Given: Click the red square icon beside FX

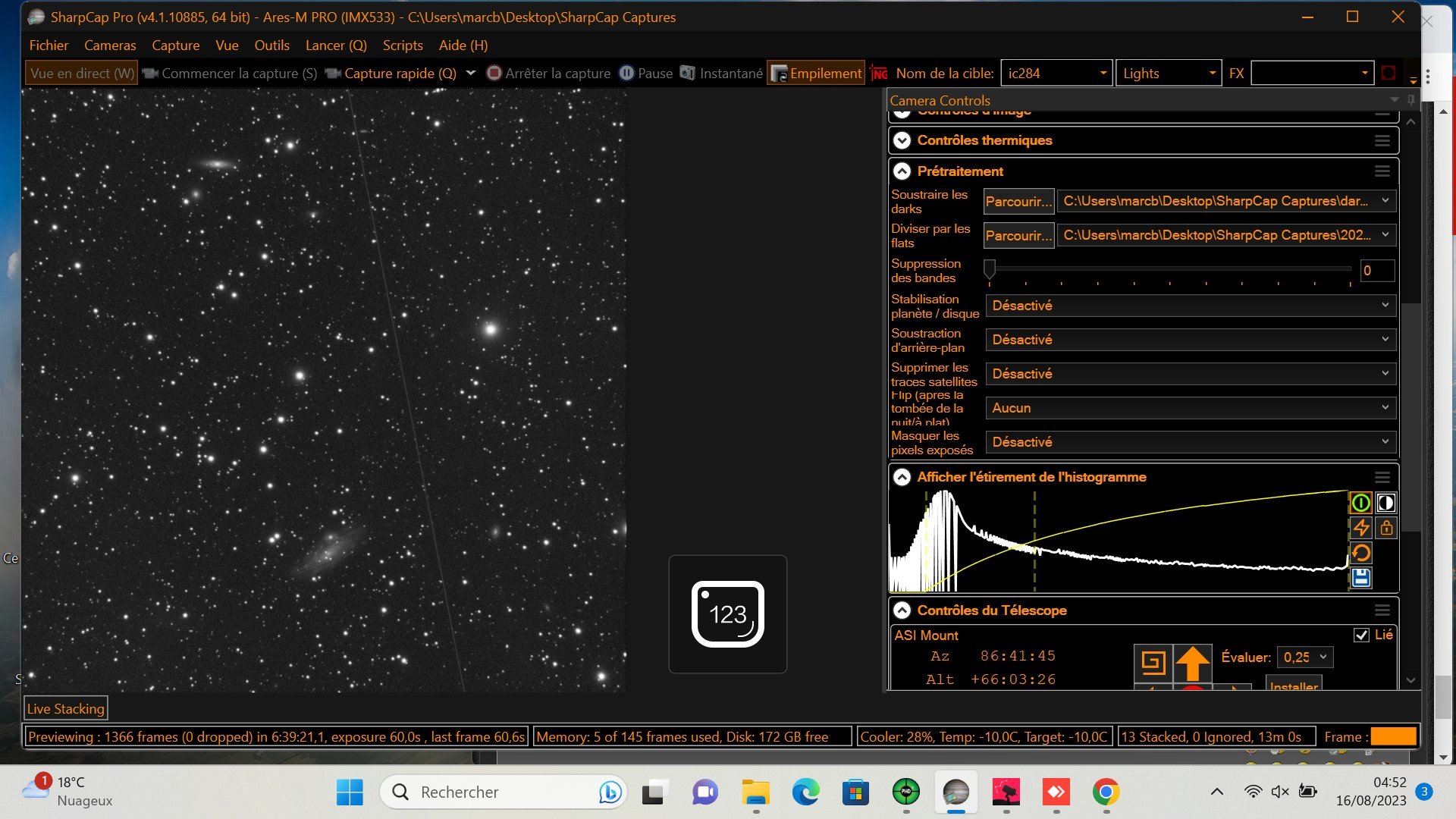Looking at the screenshot, I should click(1389, 74).
